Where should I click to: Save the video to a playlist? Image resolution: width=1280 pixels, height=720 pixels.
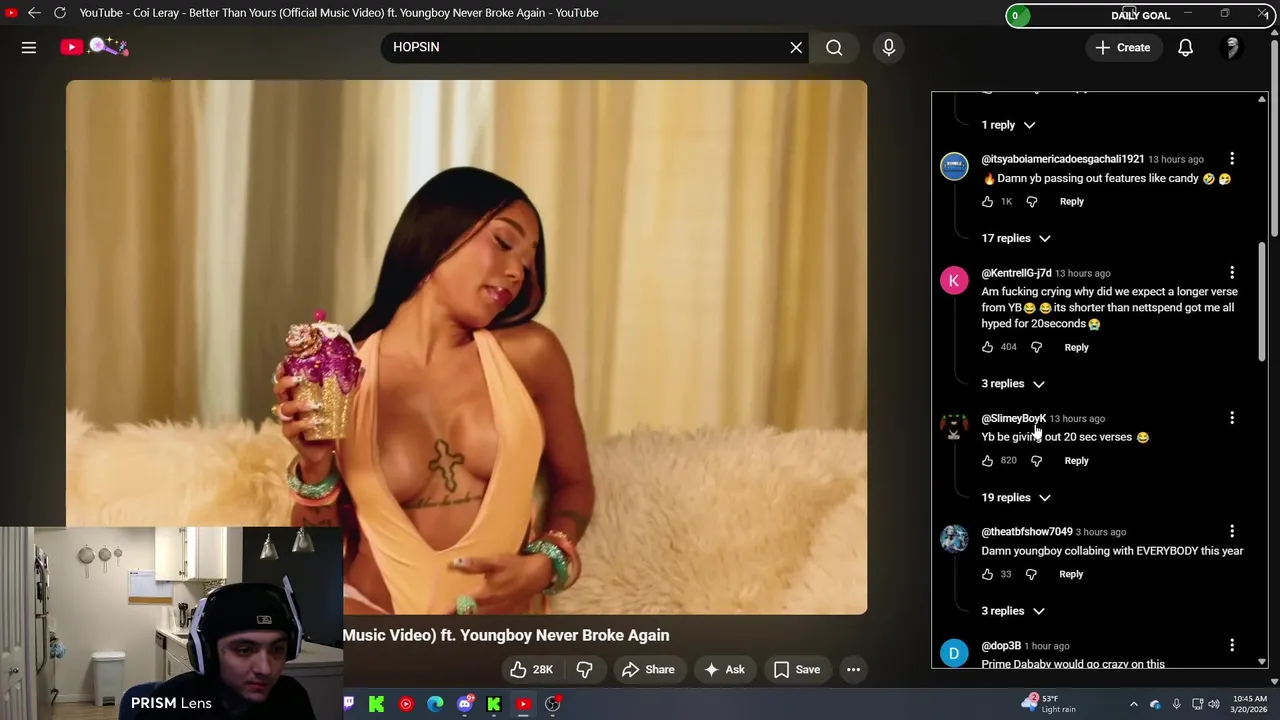click(797, 670)
